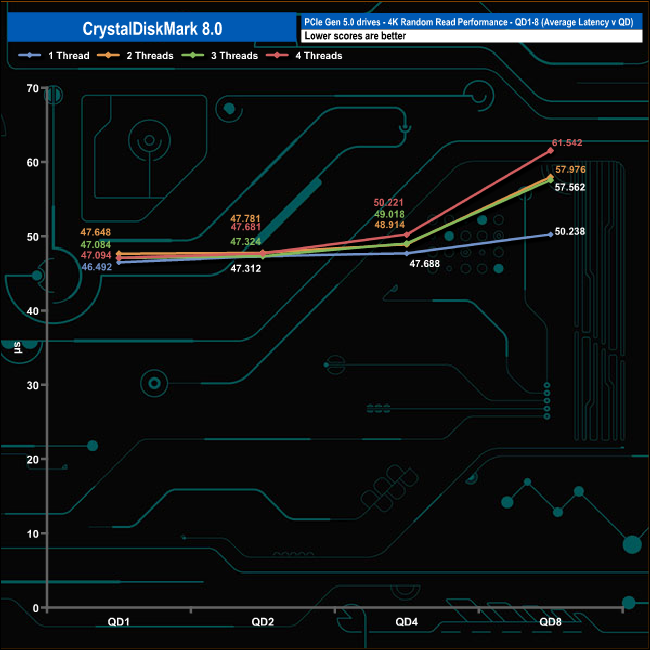This screenshot has height=650, width=650.
Task: Select the 47.681 data label
Action: [245, 227]
